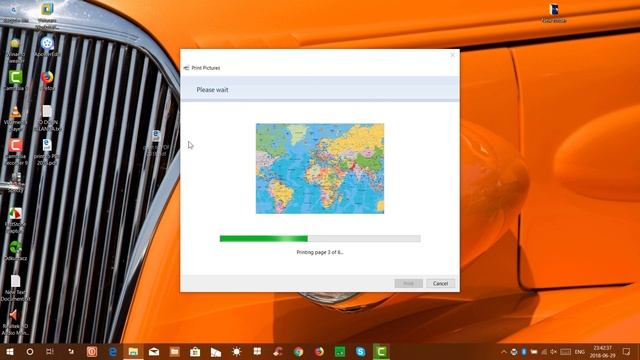Image resolution: width=640 pixels, height=360 pixels.
Task: Open the Recycle Bin style icon top-right desktop
Action: point(554,13)
